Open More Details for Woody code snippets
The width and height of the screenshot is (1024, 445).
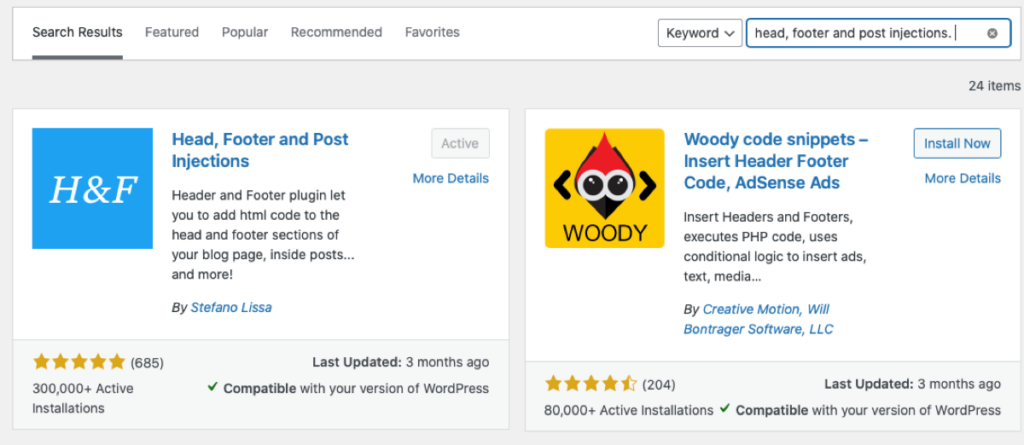(x=962, y=178)
